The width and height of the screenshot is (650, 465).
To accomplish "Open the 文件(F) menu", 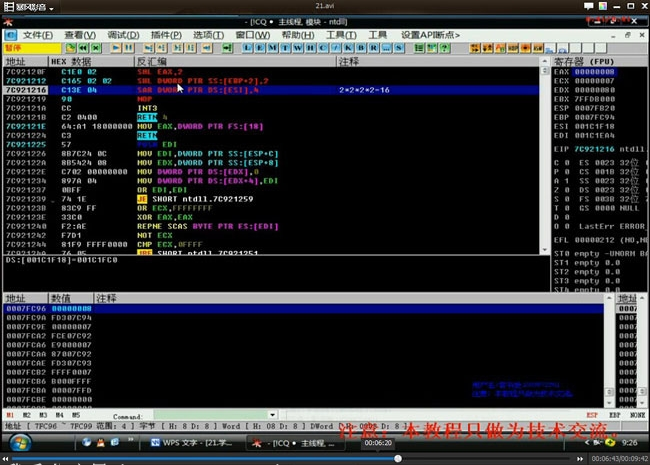I will click(x=37, y=35).
